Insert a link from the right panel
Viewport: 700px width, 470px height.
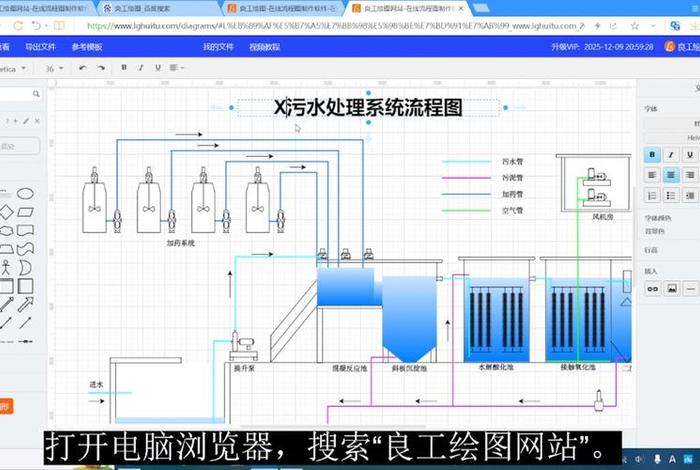tap(652, 289)
